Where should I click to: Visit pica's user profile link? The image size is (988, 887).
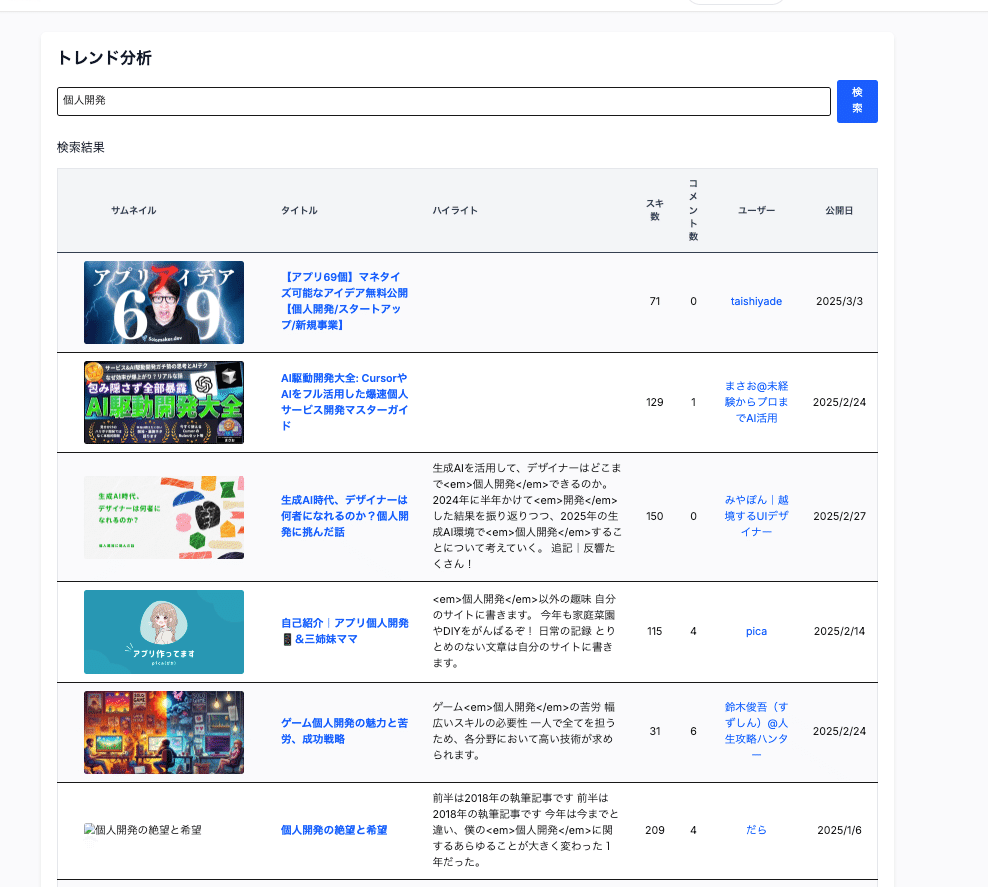(756, 631)
